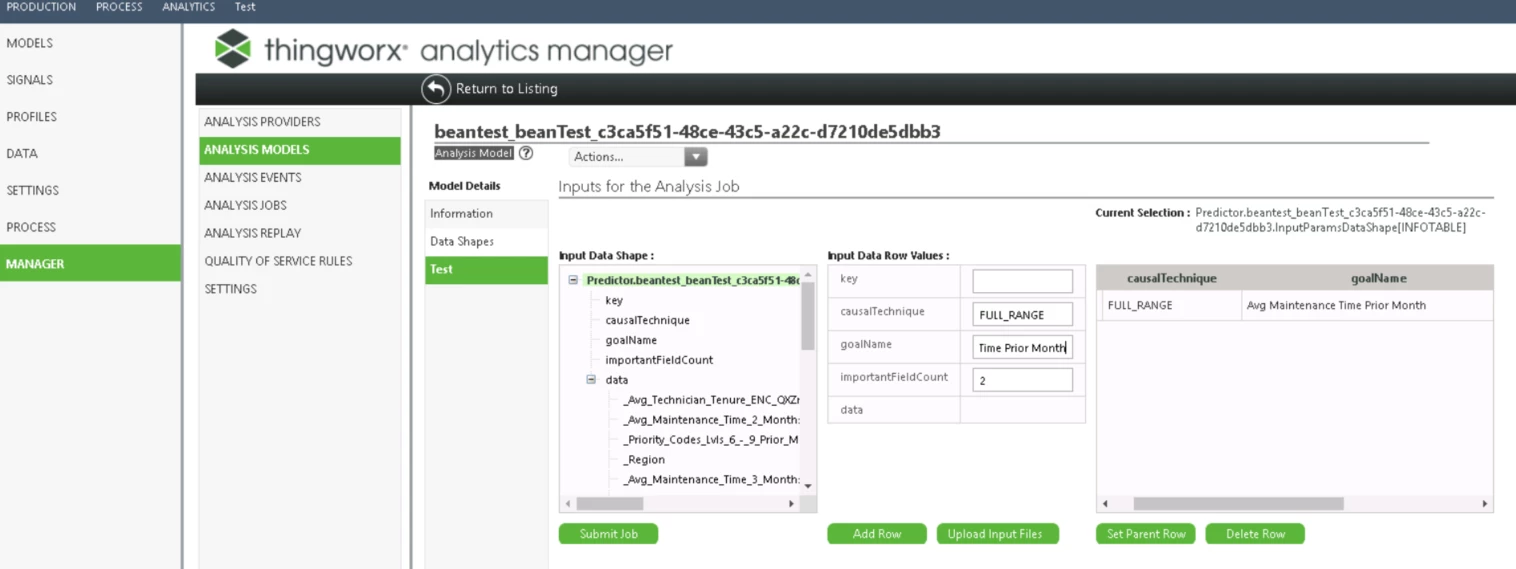Click the tree's vertical scrollbar down arrow
Screen dimensions: 1516x569
point(808,487)
